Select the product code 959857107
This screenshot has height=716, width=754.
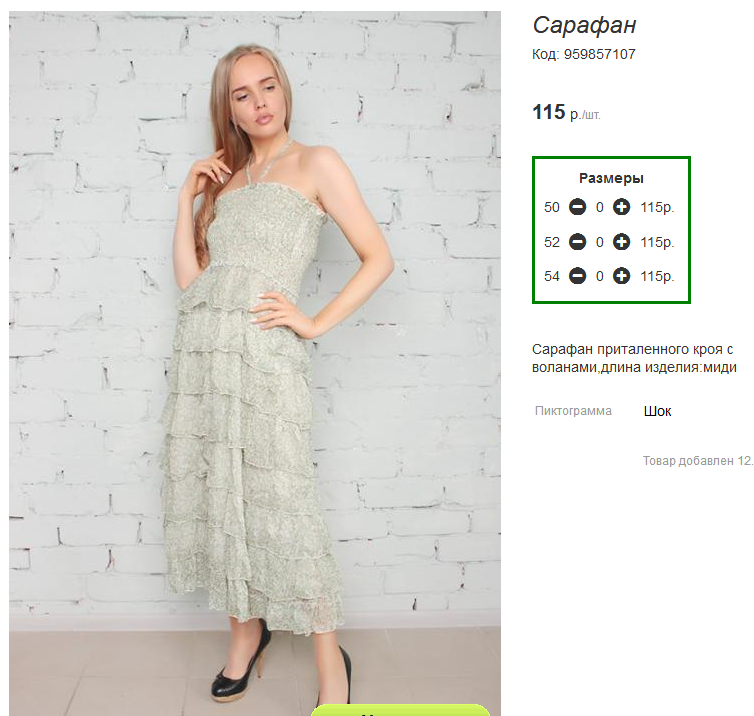600,54
